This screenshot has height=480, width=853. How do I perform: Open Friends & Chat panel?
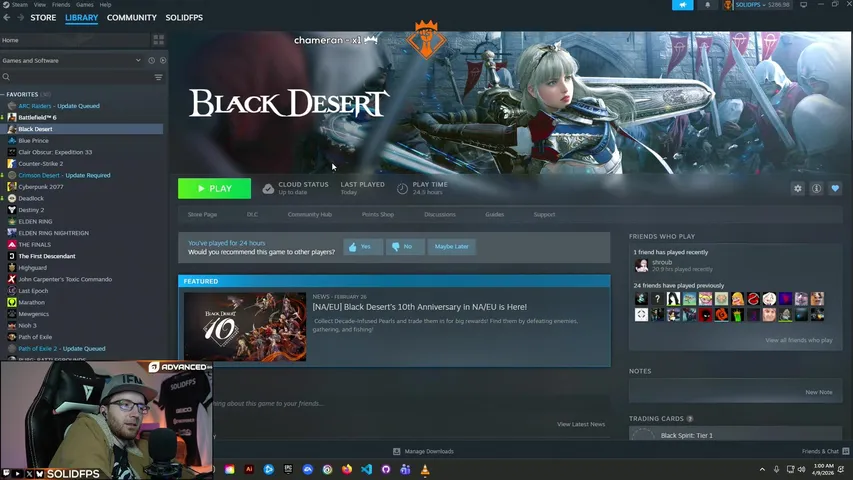[825, 451]
